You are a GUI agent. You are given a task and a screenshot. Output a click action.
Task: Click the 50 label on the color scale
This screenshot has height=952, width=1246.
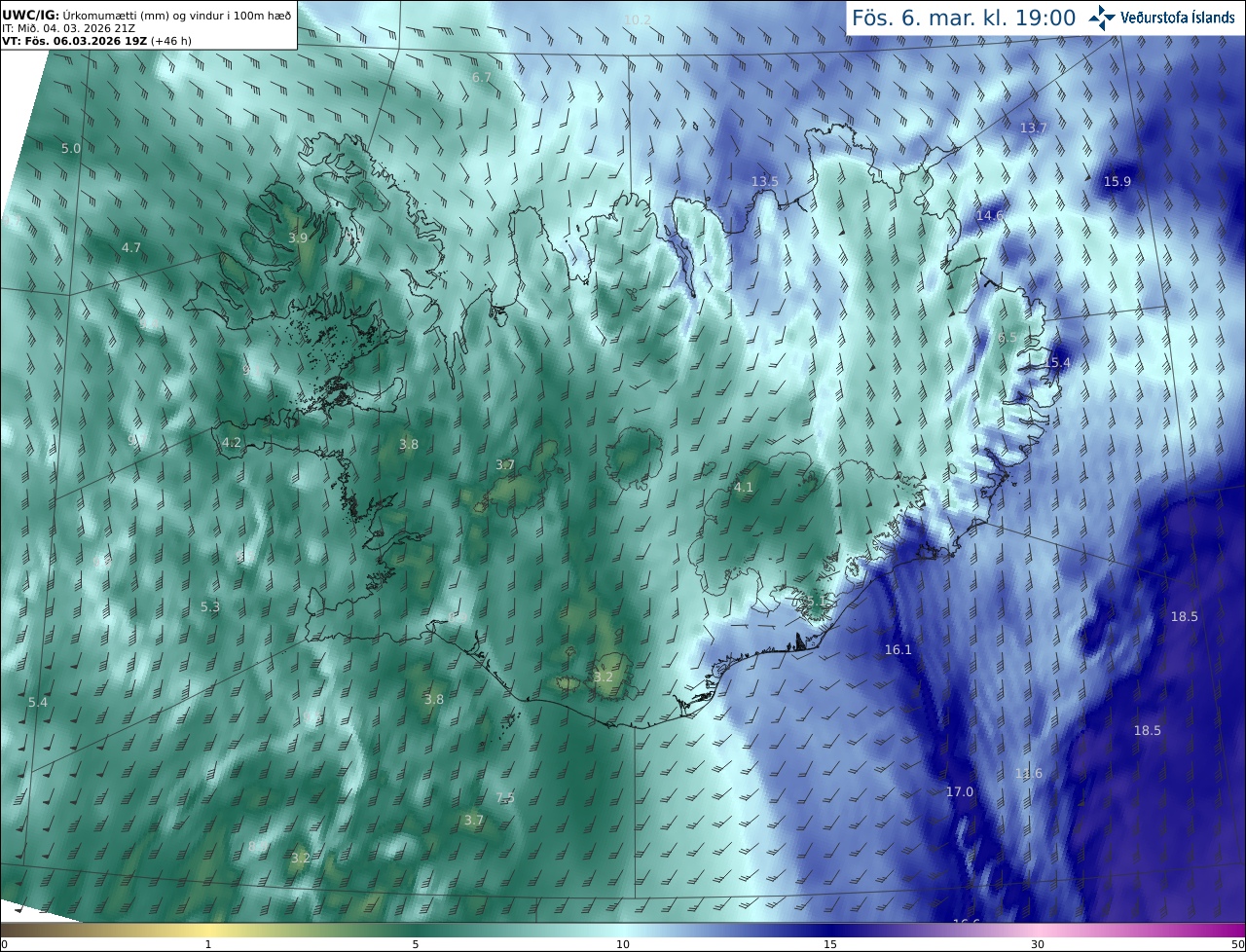1237,944
